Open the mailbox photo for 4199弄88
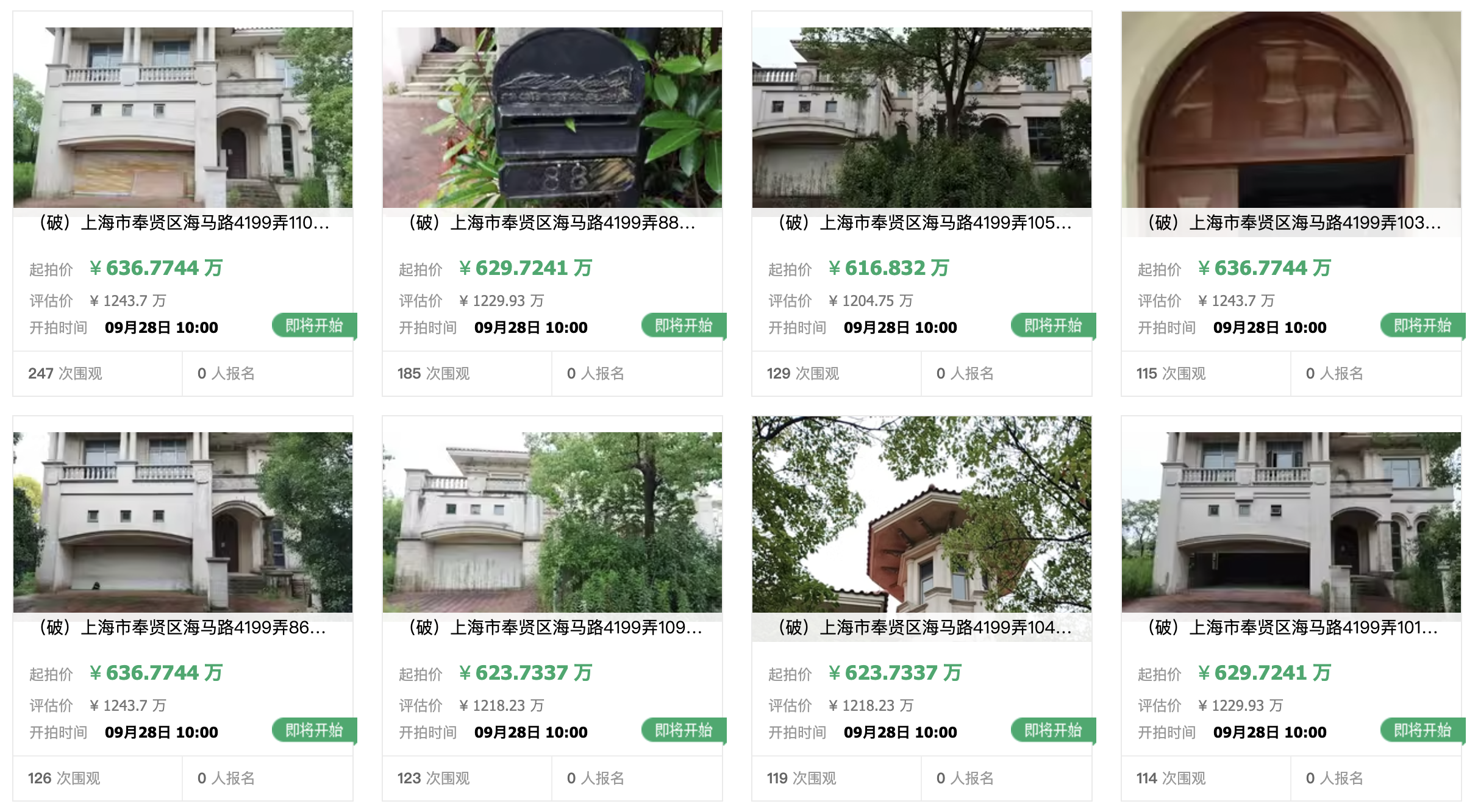 pyautogui.click(x=552, y=117)
